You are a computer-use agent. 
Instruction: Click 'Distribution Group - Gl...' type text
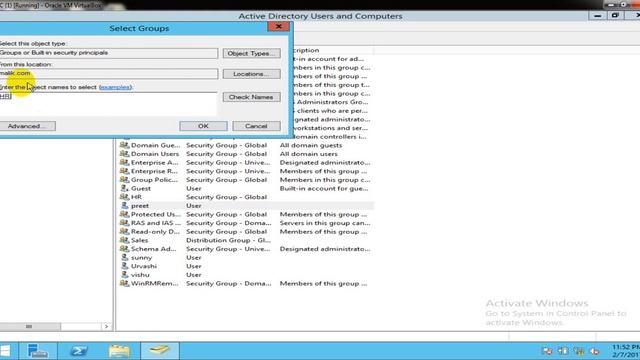[x=229, y=240]
